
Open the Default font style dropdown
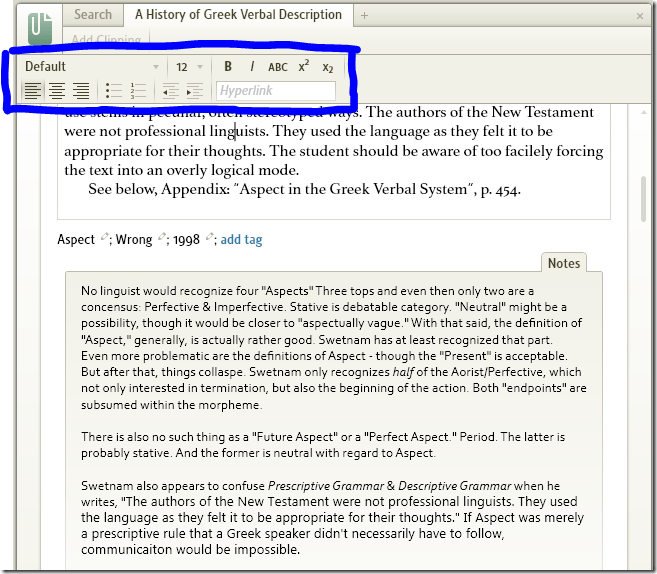click(91, 67)
